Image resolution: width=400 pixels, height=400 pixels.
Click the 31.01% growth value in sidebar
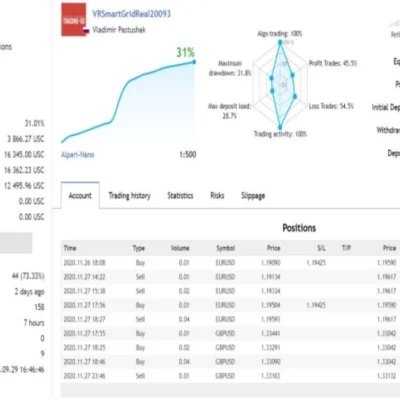pyautogui.click(x=34, y=124)
